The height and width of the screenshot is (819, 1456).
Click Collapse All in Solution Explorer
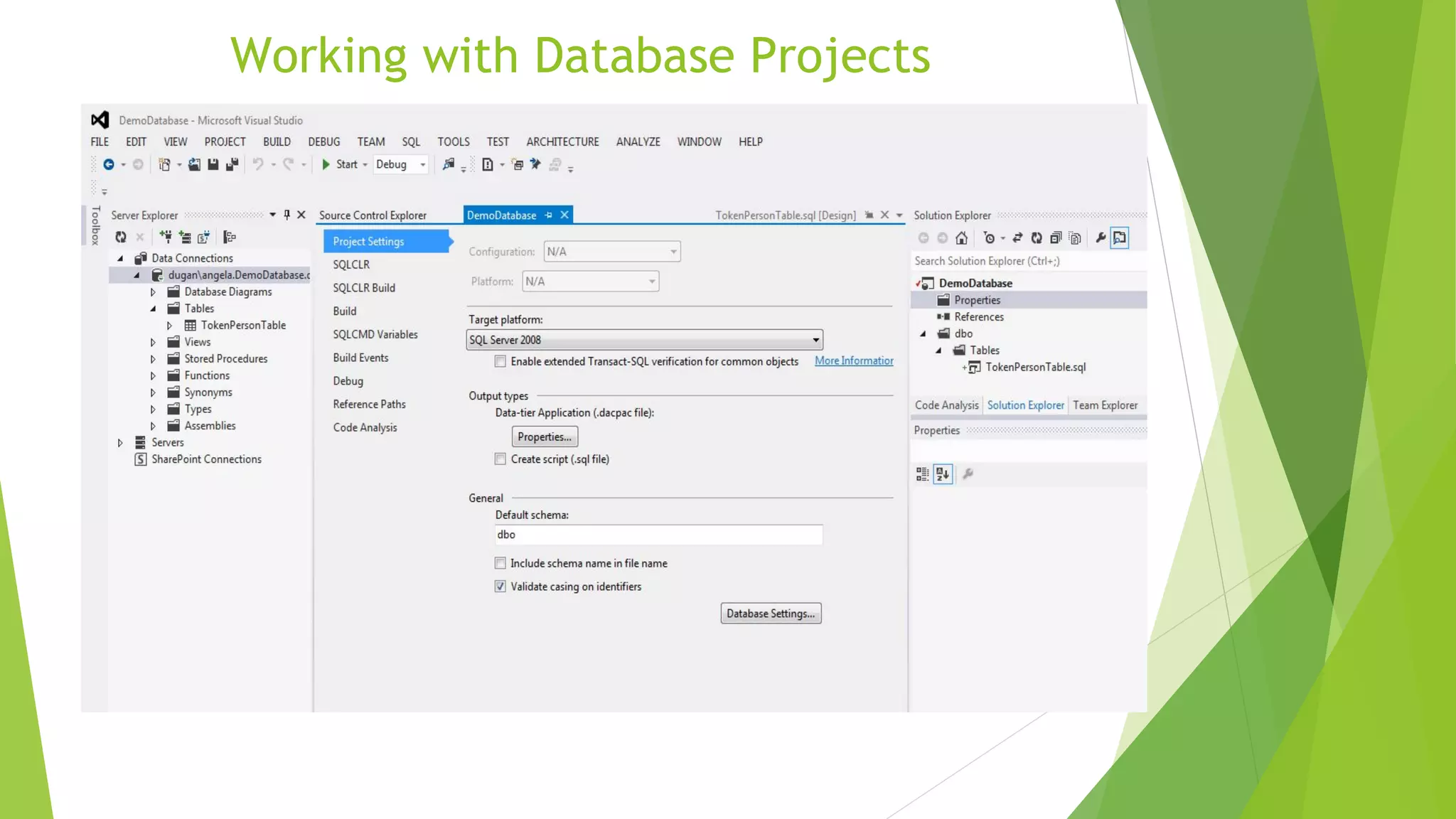coord(1056,238)
